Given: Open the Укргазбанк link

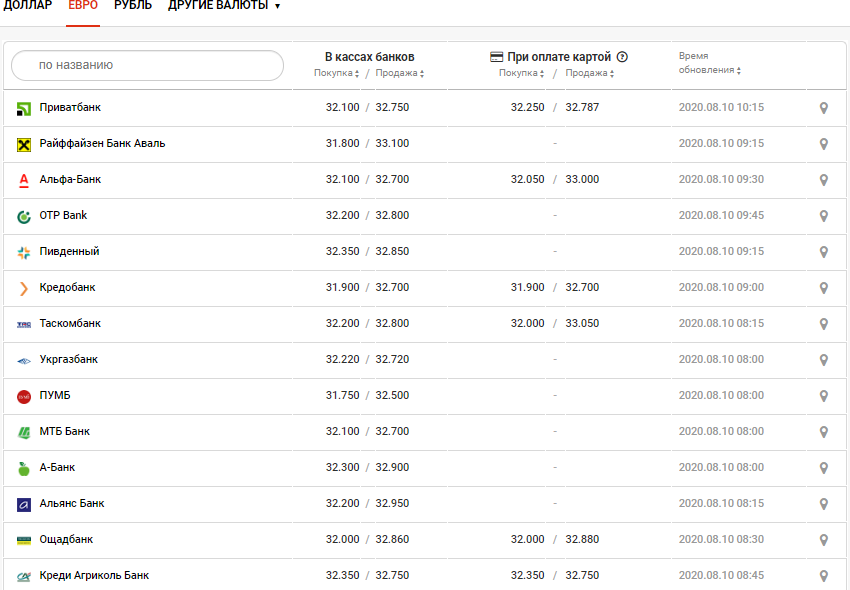Looking at the screenshot, I should 68,359.
